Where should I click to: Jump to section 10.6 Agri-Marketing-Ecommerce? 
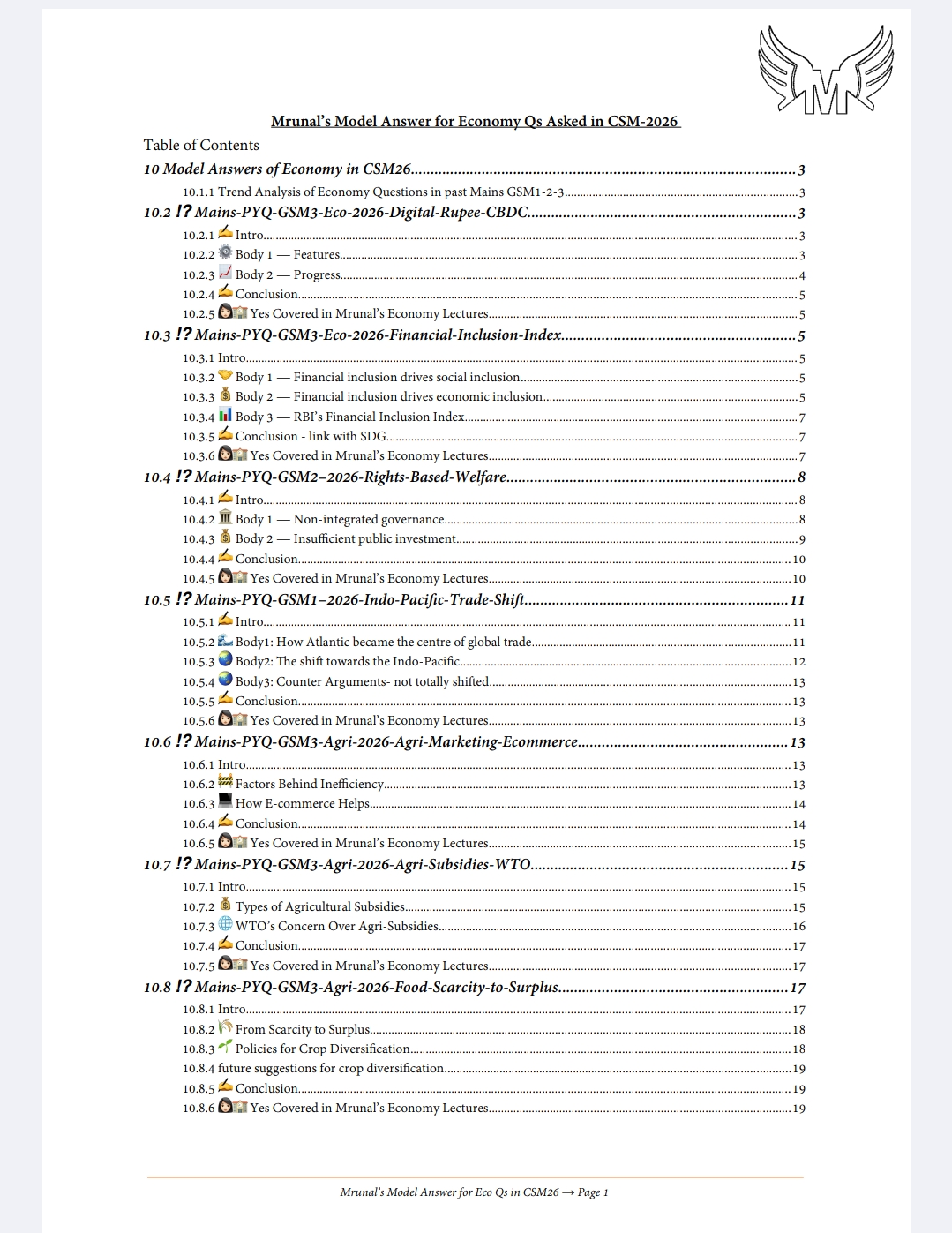tap(475, 742)
